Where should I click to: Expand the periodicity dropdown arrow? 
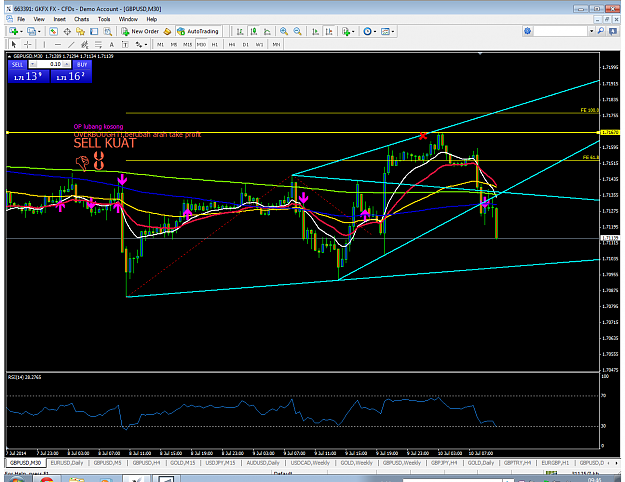[x=375, y=31]
